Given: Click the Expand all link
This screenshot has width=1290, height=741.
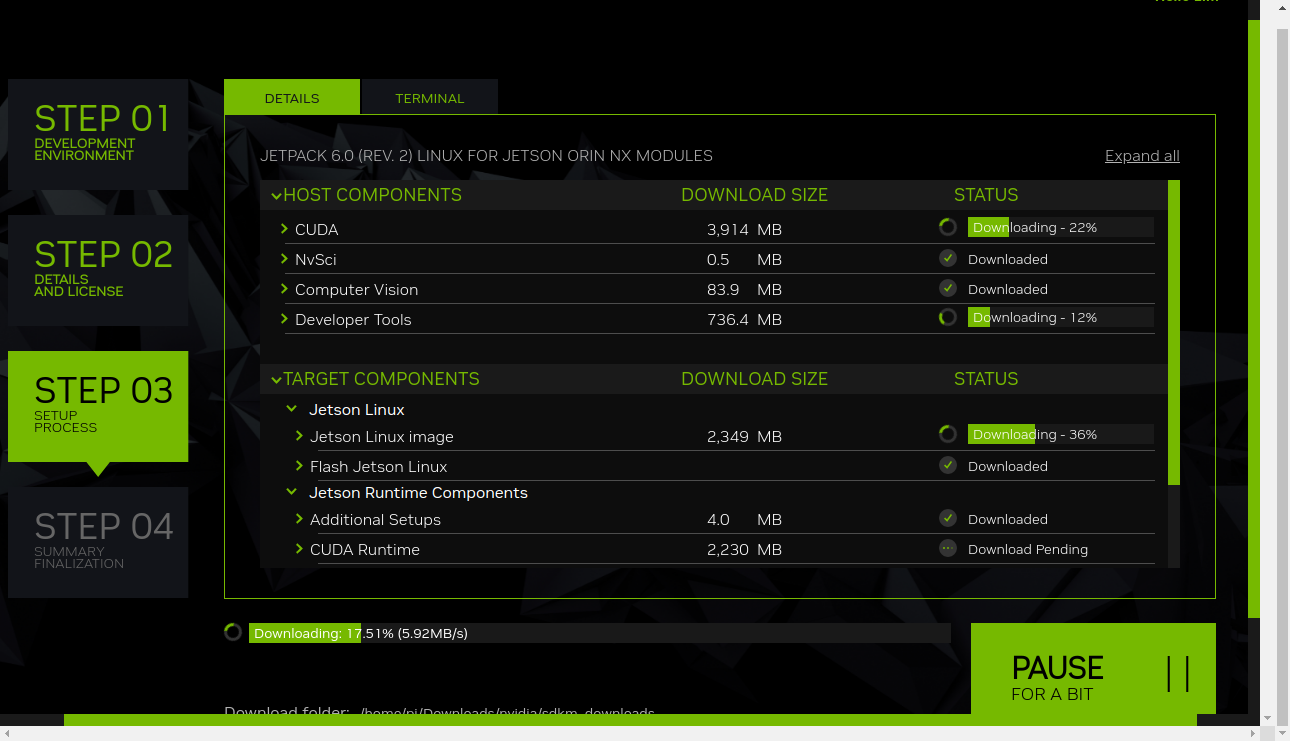Looking at the screenshot, I should coord(1142,155).
